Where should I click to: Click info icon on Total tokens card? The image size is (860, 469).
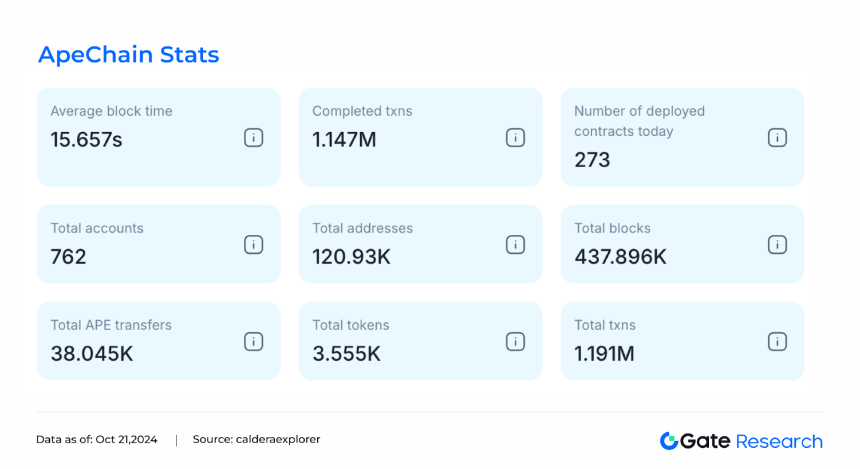(515, 342)
